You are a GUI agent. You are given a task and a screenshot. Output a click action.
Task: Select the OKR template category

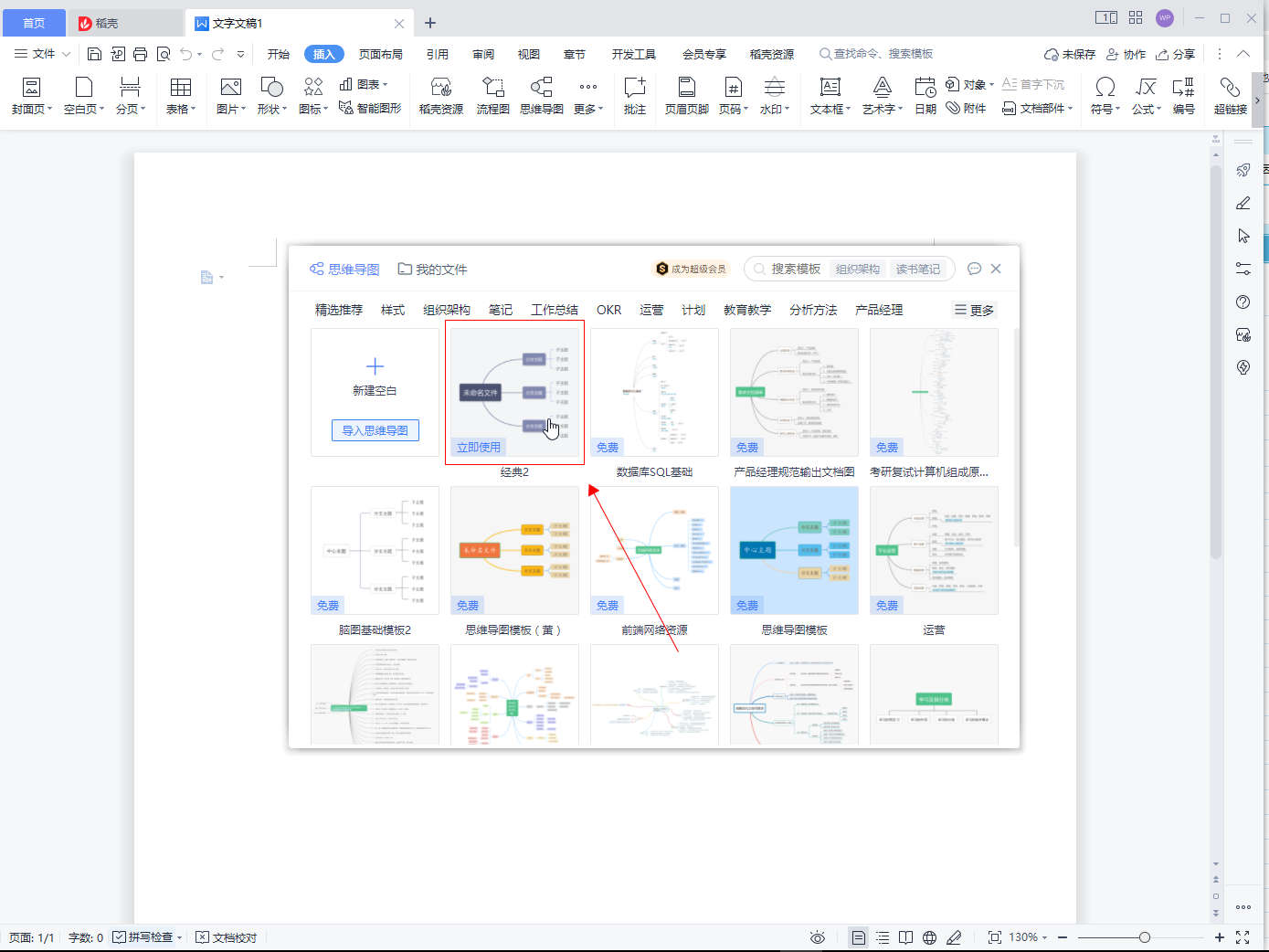coord(609,310)
